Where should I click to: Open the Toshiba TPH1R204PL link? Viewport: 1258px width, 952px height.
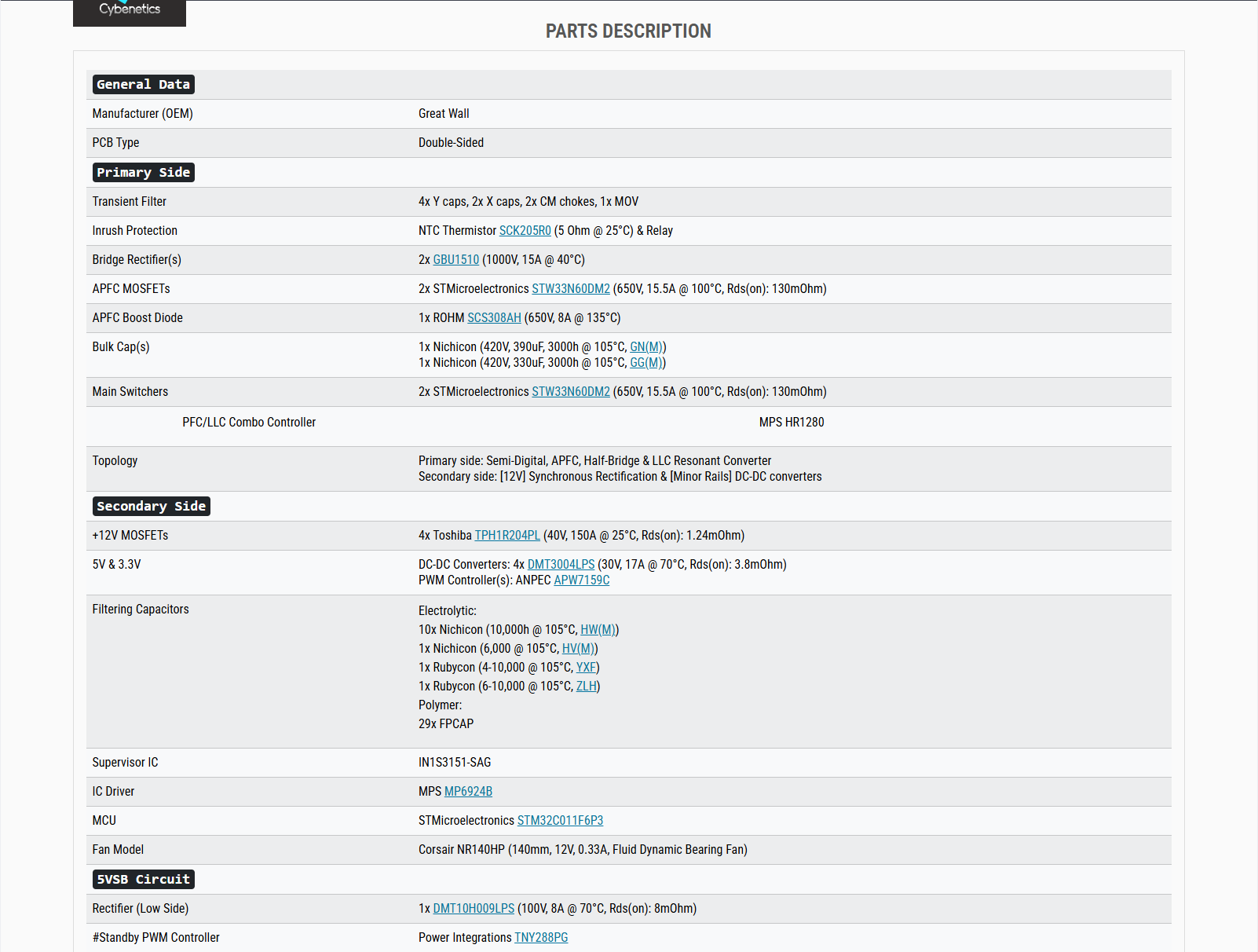pyautogui.click(x=507, y=536)
